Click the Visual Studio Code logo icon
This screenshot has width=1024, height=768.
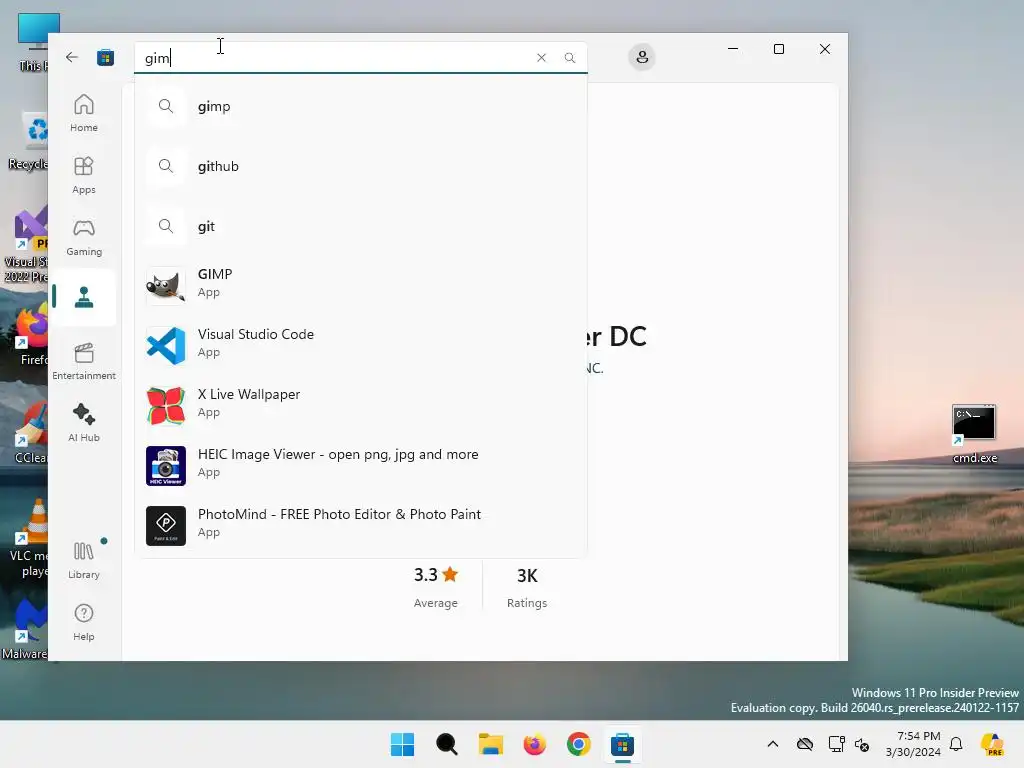165,345
